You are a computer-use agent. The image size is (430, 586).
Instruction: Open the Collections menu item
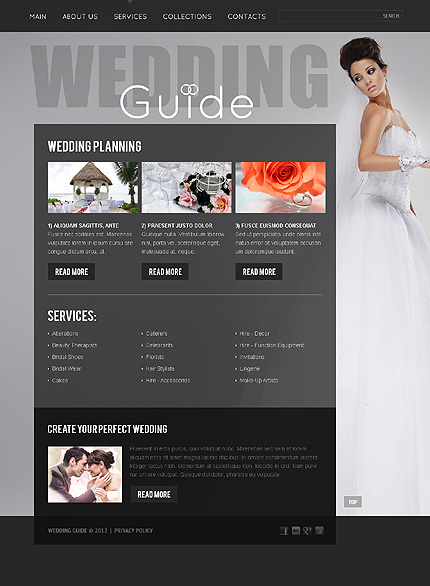click(187, 16)
